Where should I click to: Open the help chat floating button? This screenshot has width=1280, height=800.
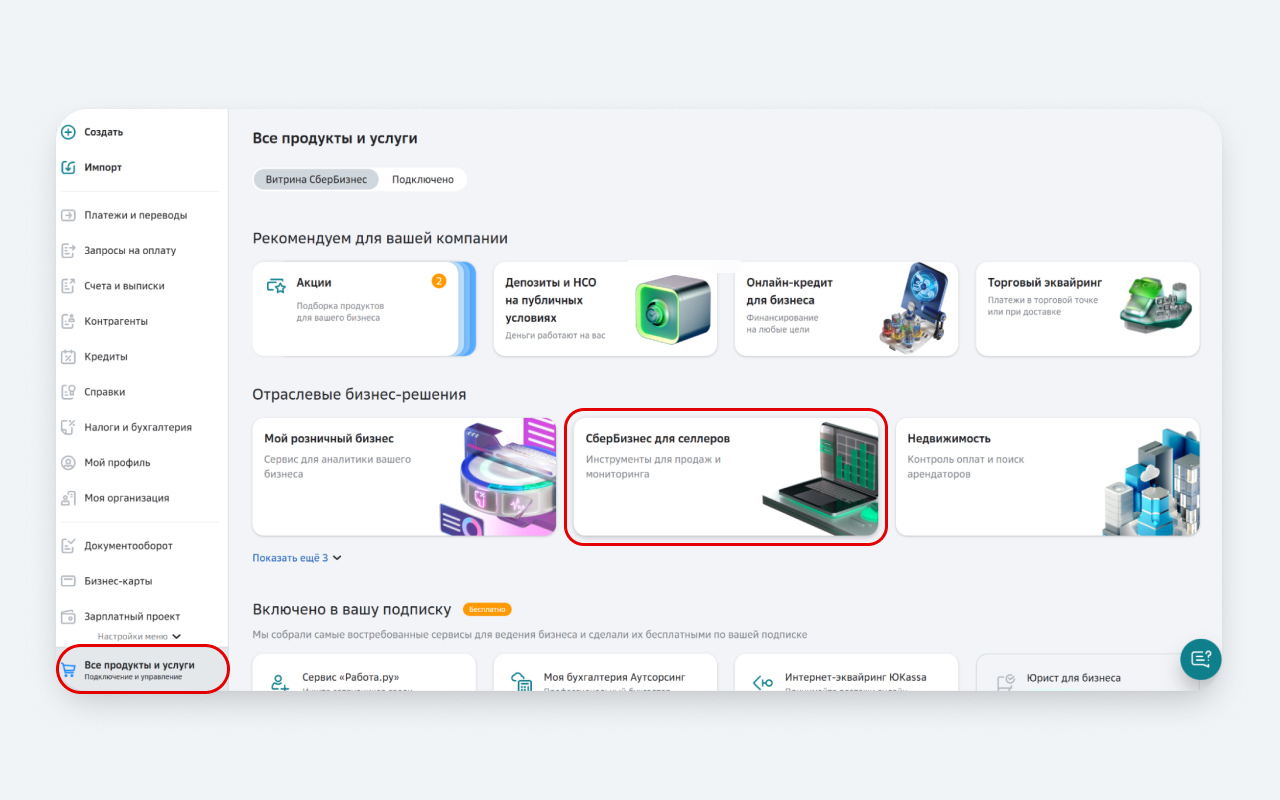pos(1201,659)
